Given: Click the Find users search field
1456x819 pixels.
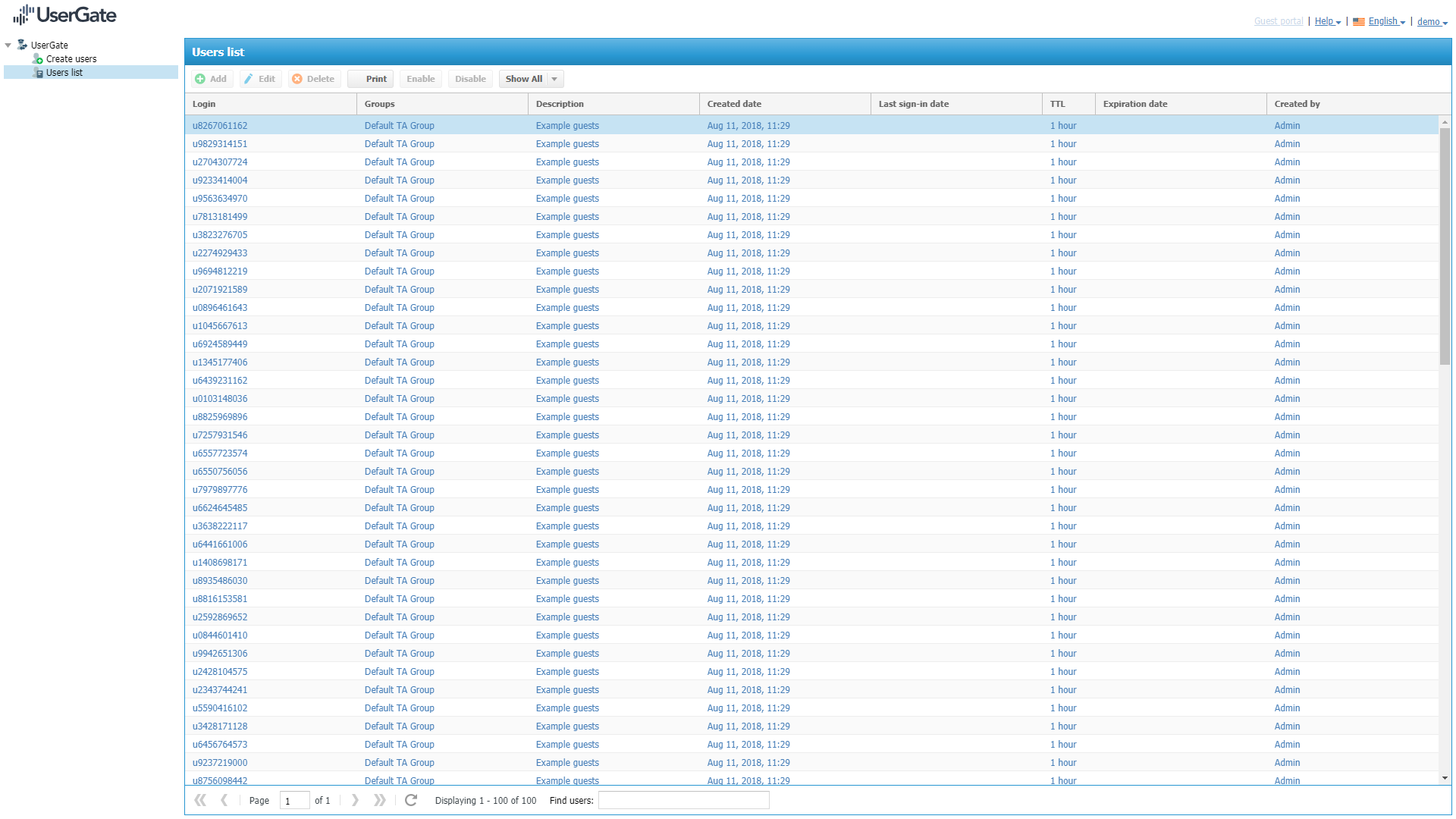Looking at the screenshot, I should click(x=683, y=800).
